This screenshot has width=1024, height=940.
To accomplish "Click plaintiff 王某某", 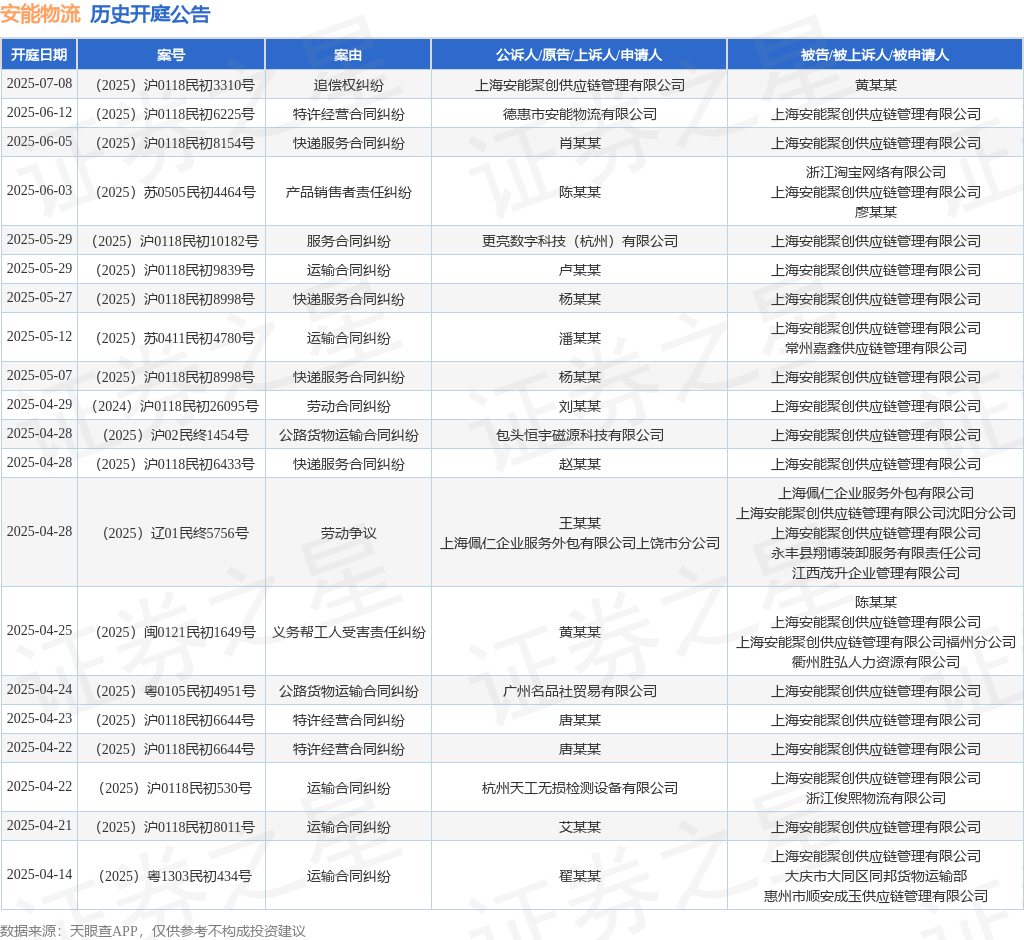I will click(x=579, y=523).
